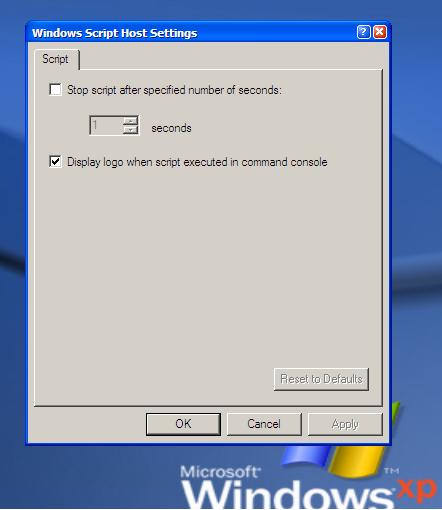Enable the stop script after seconds checkbox
442x510 pixels.
tap(55, 89)
